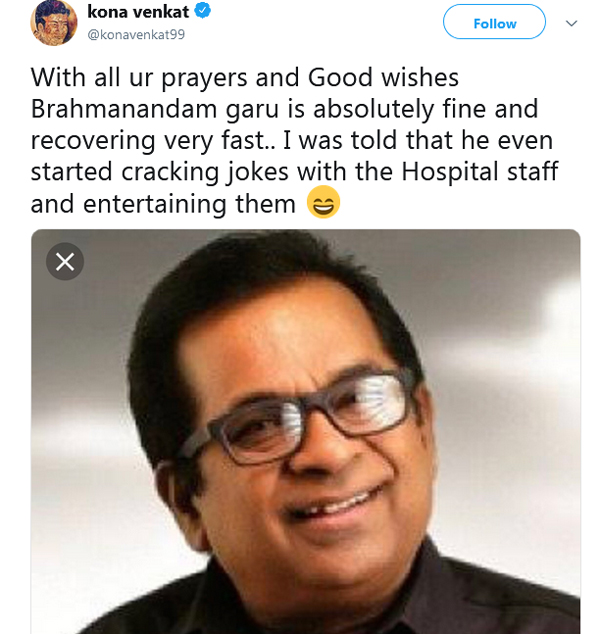Open kona venkat's profile avatar
Viewport: 600px width, 634px height.
pyautogui.click(x=53, y=21)
